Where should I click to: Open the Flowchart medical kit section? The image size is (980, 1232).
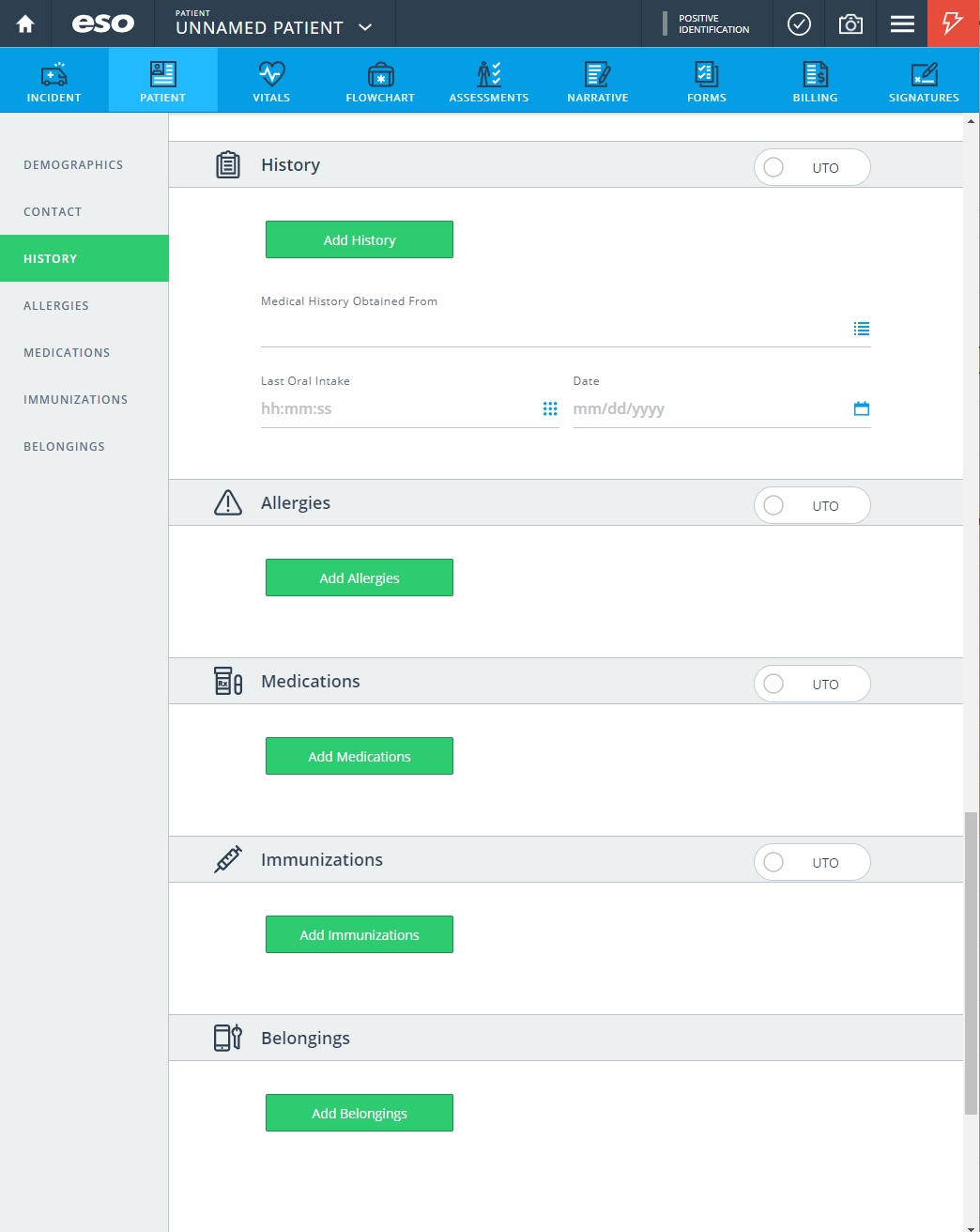(380, 81)
